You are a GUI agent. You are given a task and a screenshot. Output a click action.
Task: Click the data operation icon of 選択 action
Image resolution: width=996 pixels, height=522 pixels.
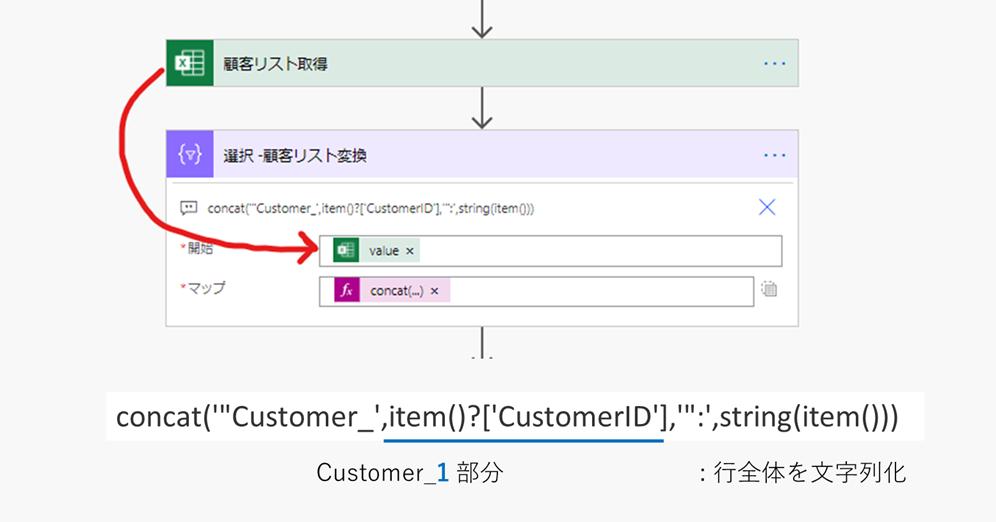[x=190, y=154]
